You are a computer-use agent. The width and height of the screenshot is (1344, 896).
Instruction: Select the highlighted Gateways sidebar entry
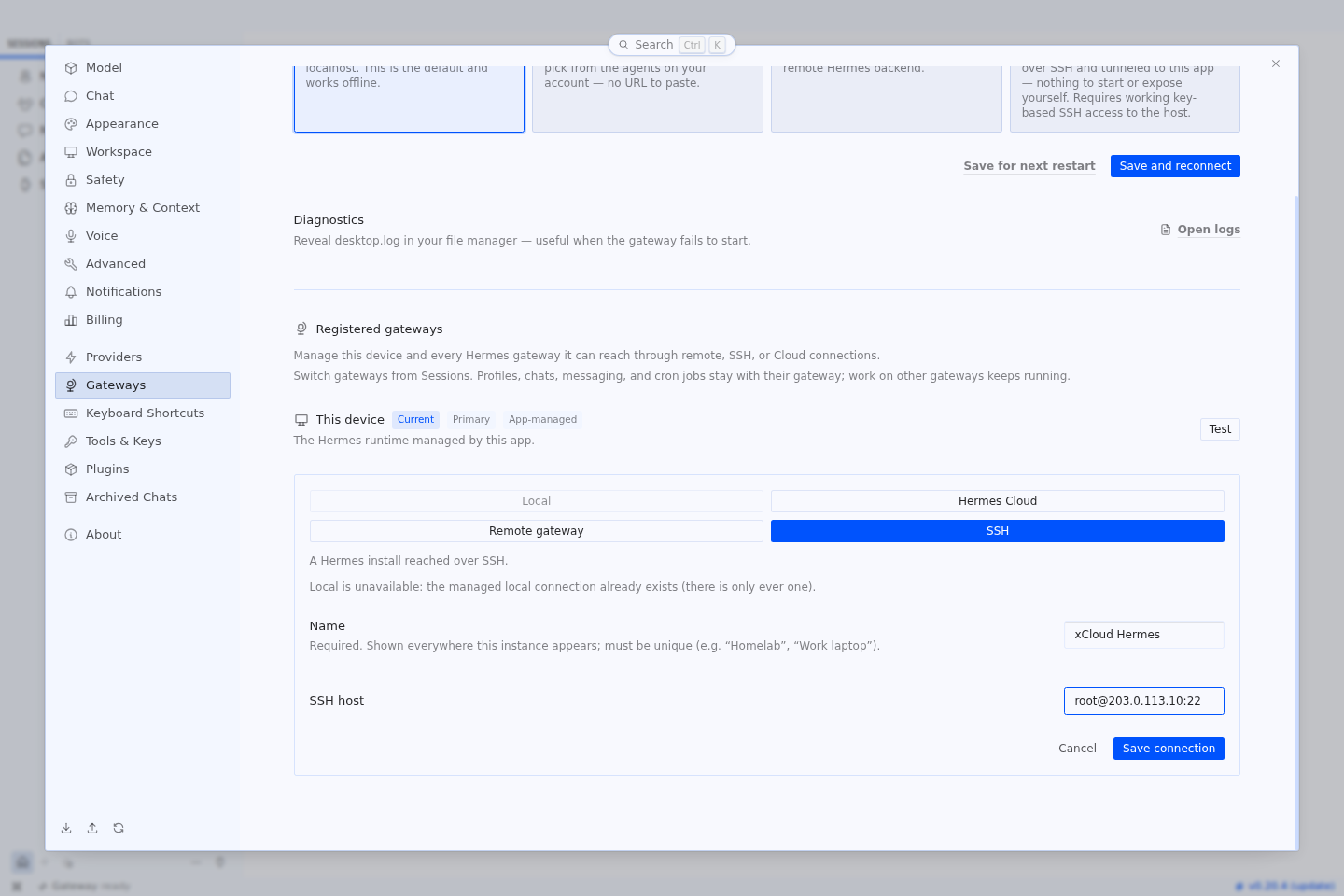coord(143,385)
